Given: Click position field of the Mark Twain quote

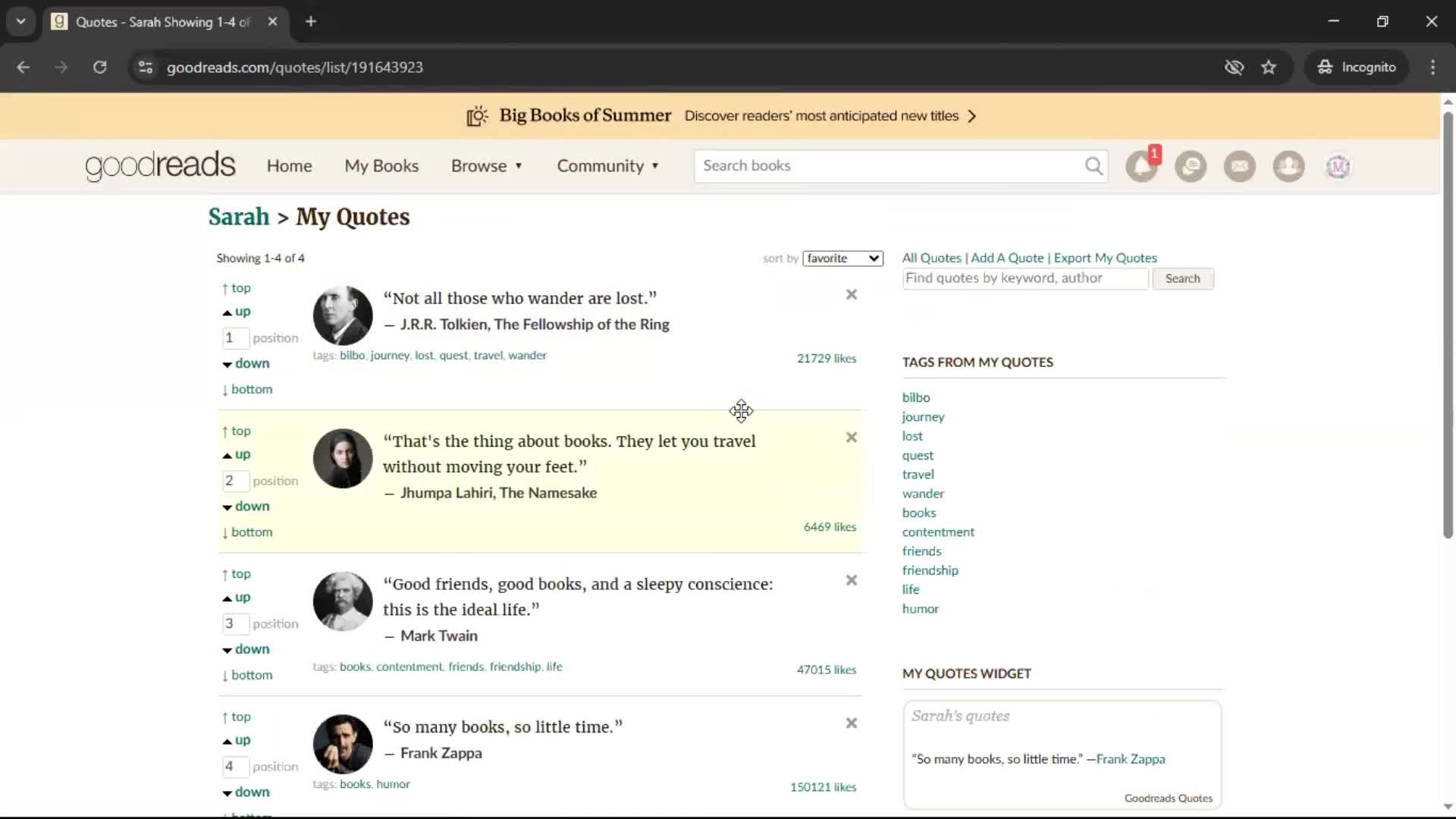Looking at the screenshot, I should coord(235,624).
